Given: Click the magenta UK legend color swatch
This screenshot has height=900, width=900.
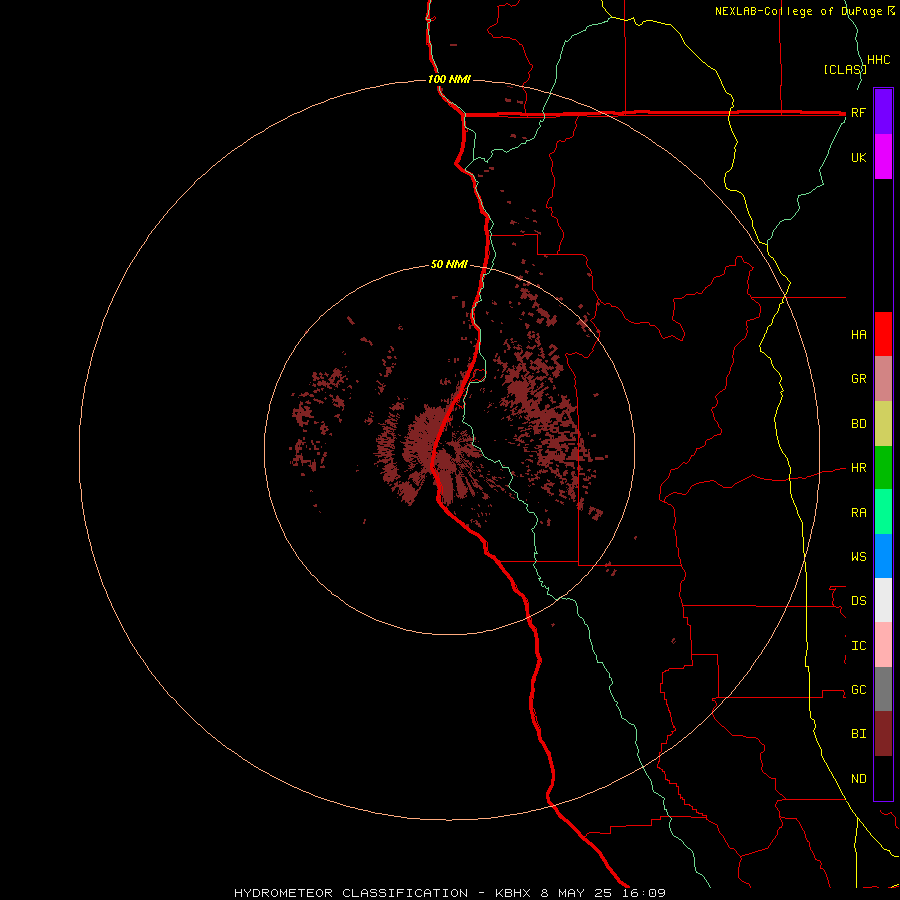Looking at the screenshot, I should pyautogui.click(x=883, y=156).
